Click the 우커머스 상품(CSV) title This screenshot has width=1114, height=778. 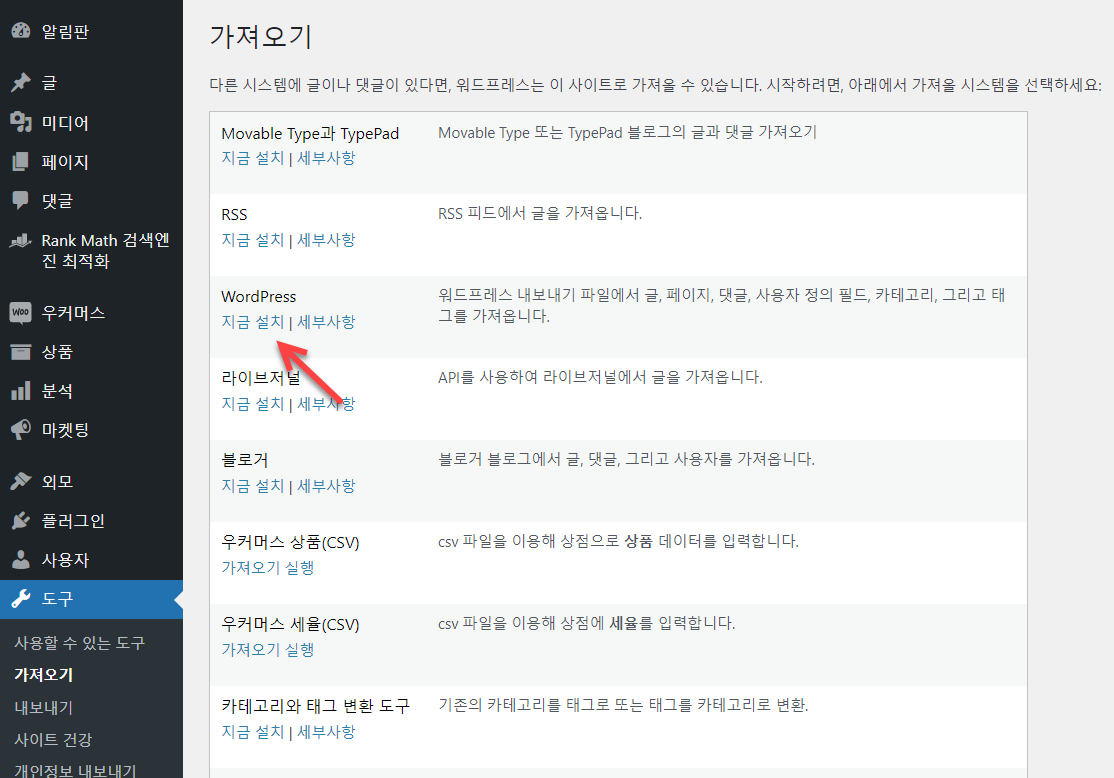point(290,542)
